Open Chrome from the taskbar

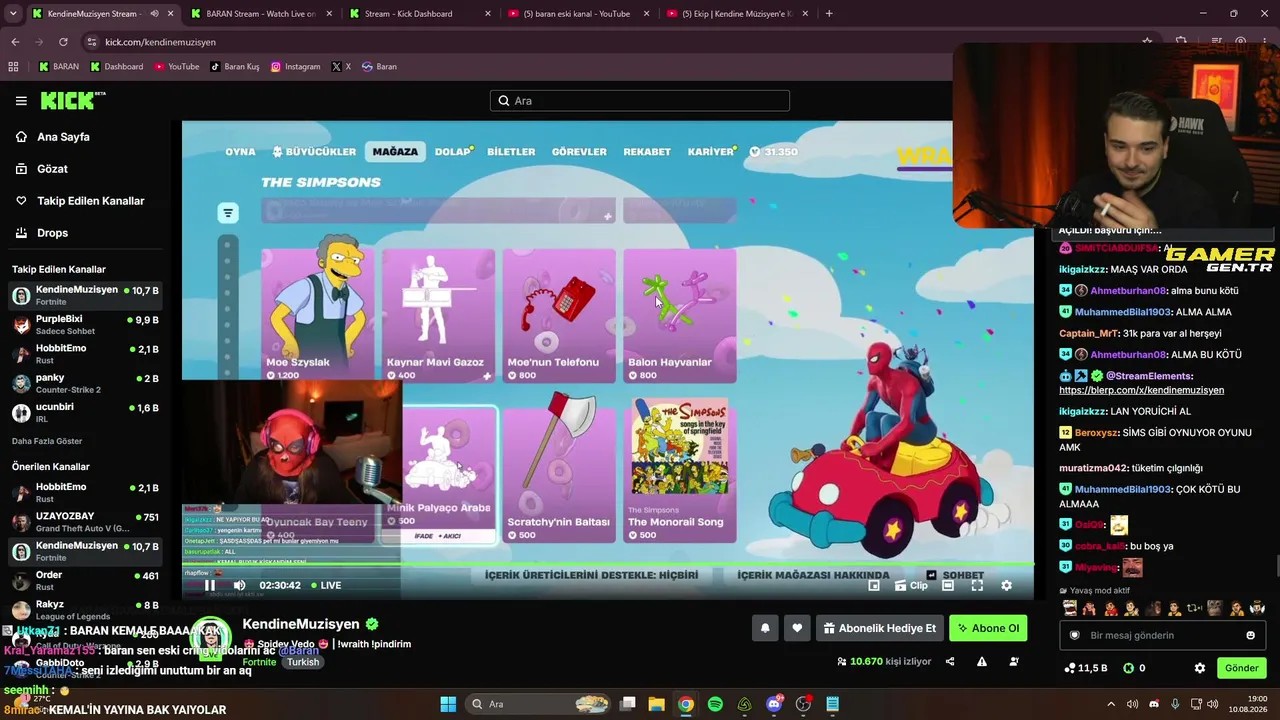click(x=685, y=704)
